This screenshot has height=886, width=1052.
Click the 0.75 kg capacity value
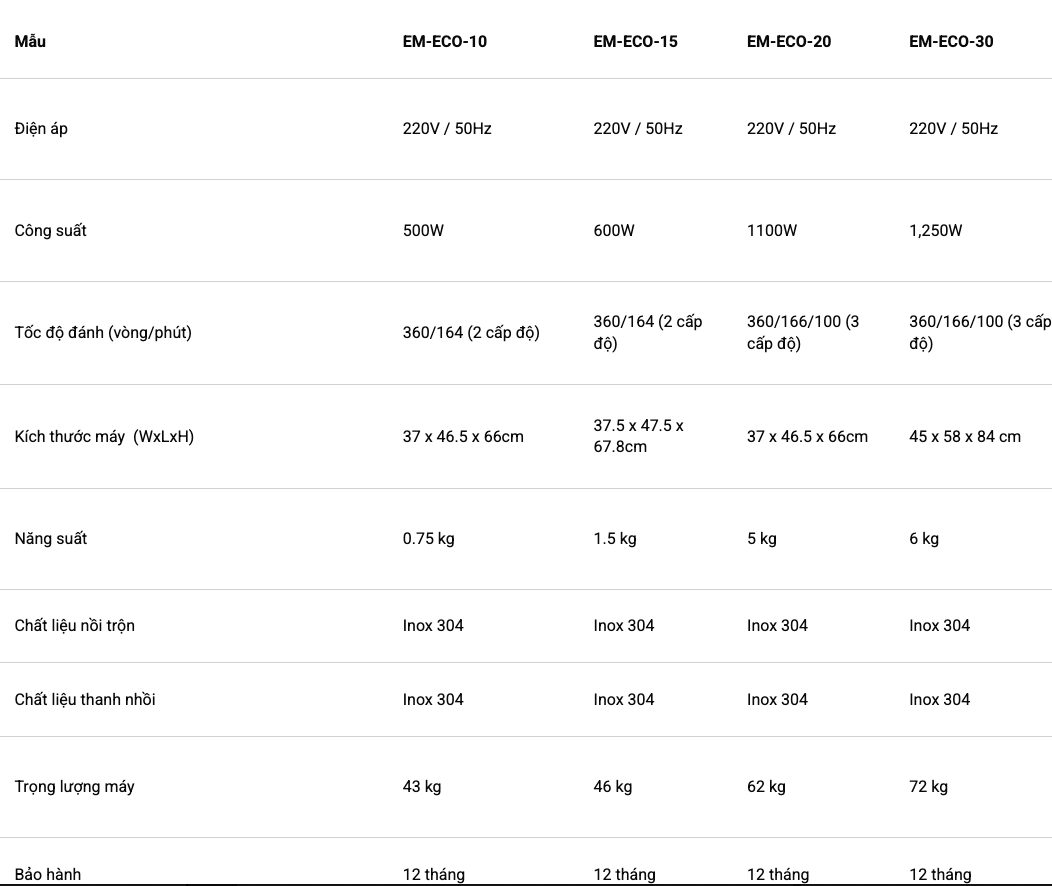tap(428, 538)
